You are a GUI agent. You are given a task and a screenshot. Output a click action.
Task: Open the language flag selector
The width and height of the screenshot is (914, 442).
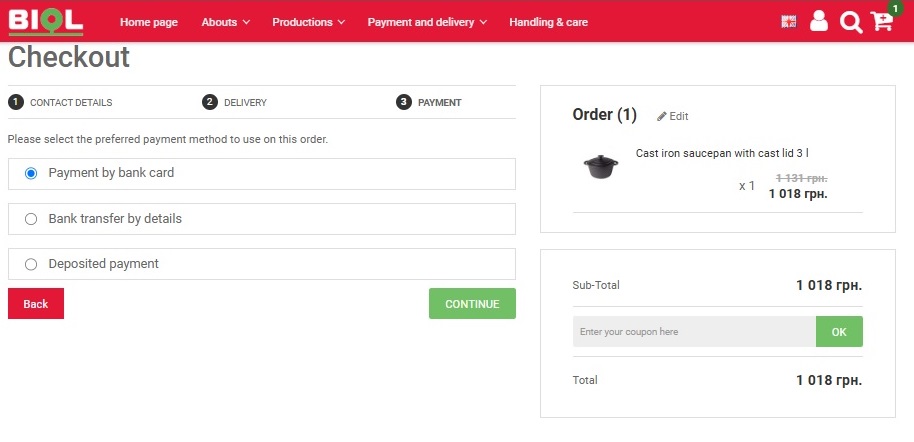click(x=789, y=21)
